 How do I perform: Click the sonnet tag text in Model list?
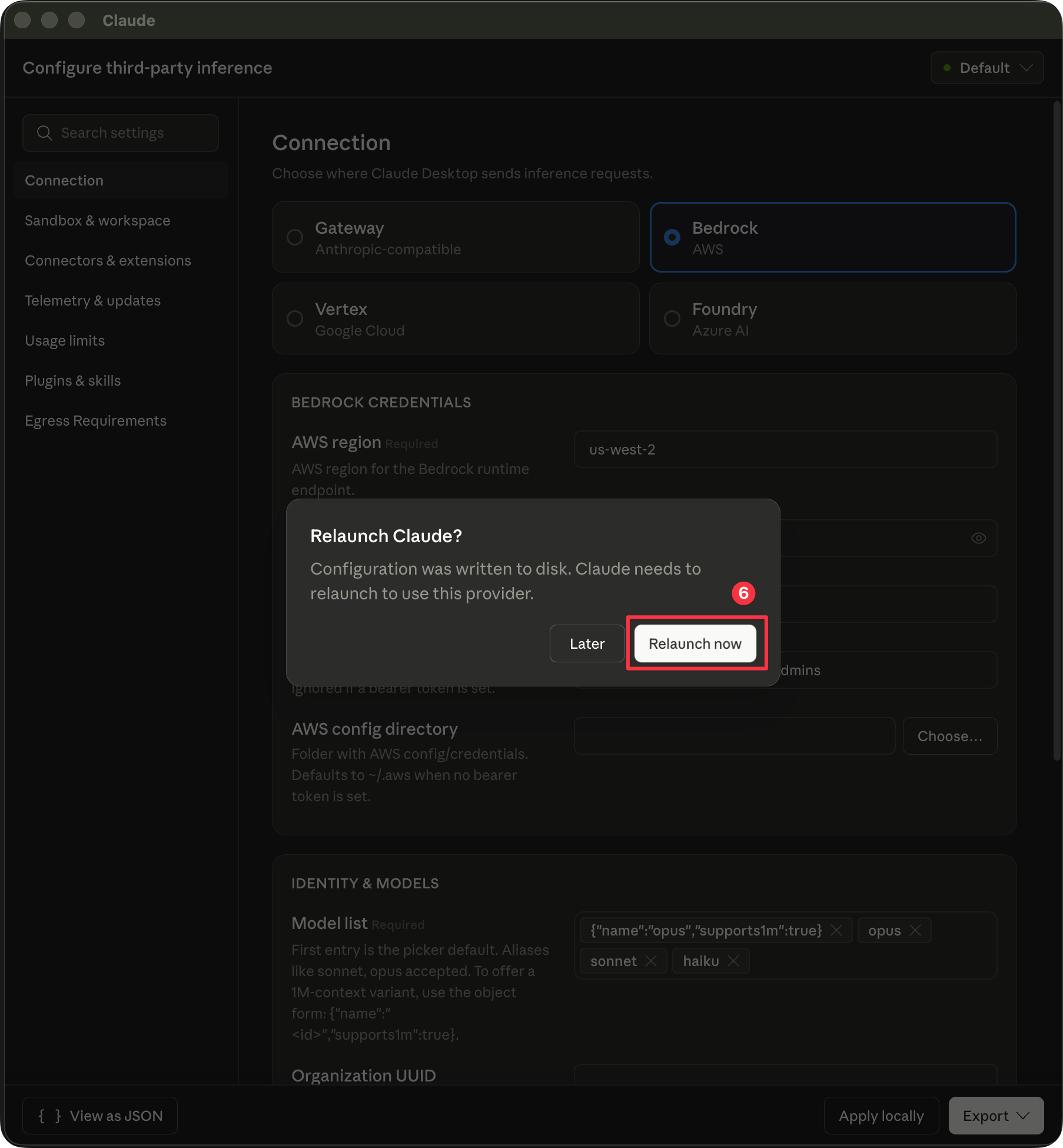pyautogui.click(x=613, y=961)
